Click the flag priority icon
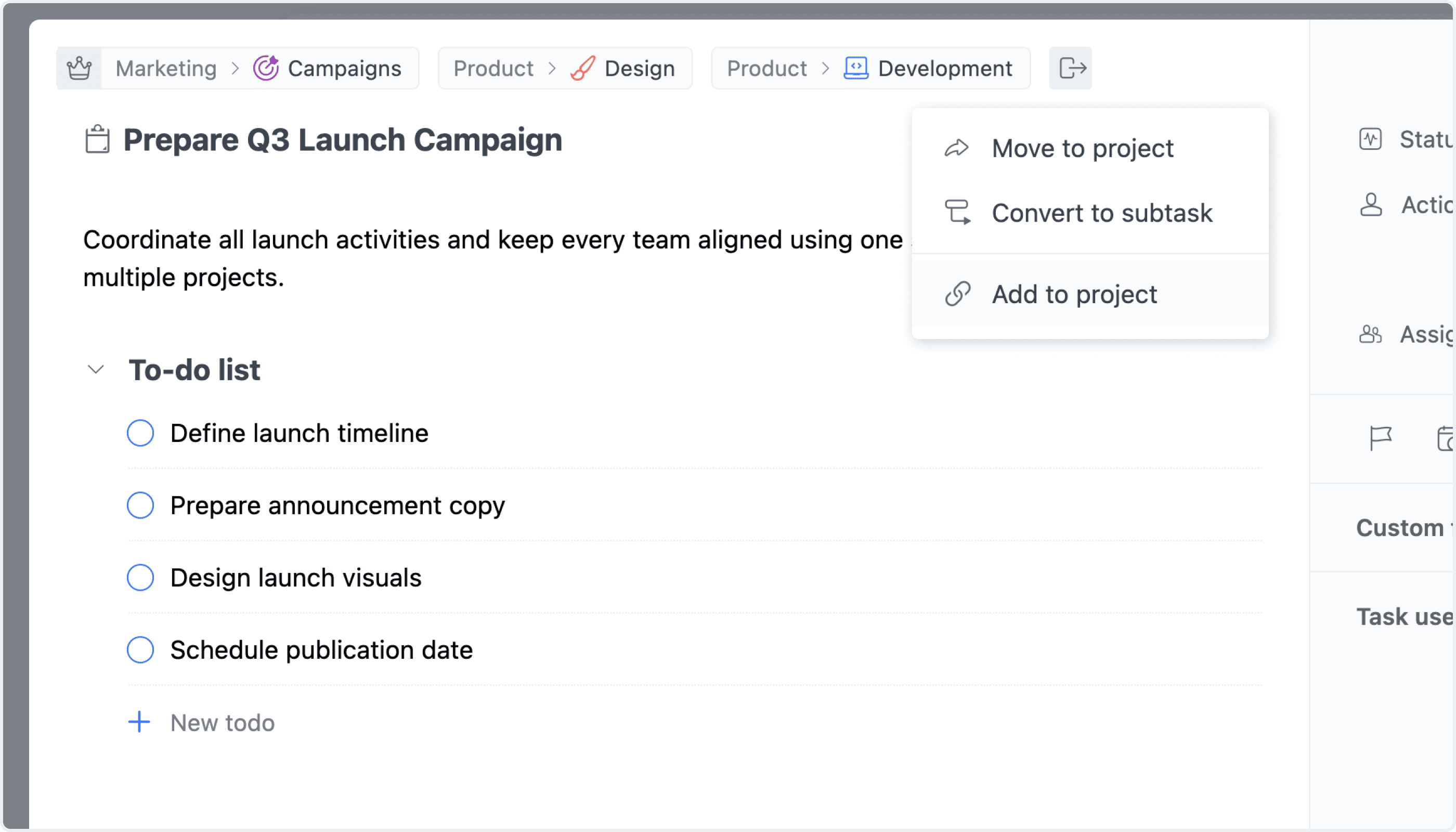This screenshot has height=832, width=1456. 1381,438
